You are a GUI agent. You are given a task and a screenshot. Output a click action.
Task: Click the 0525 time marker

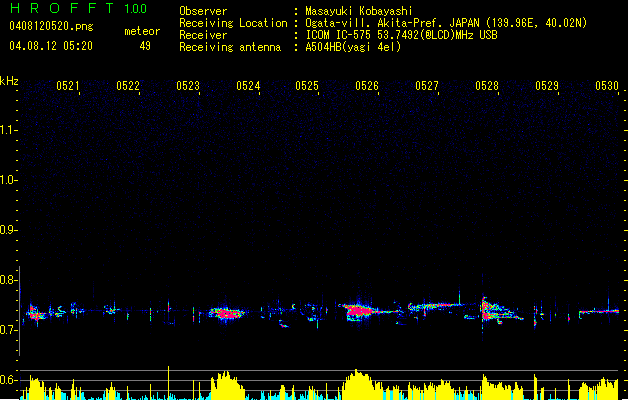(x=307, y=86)
